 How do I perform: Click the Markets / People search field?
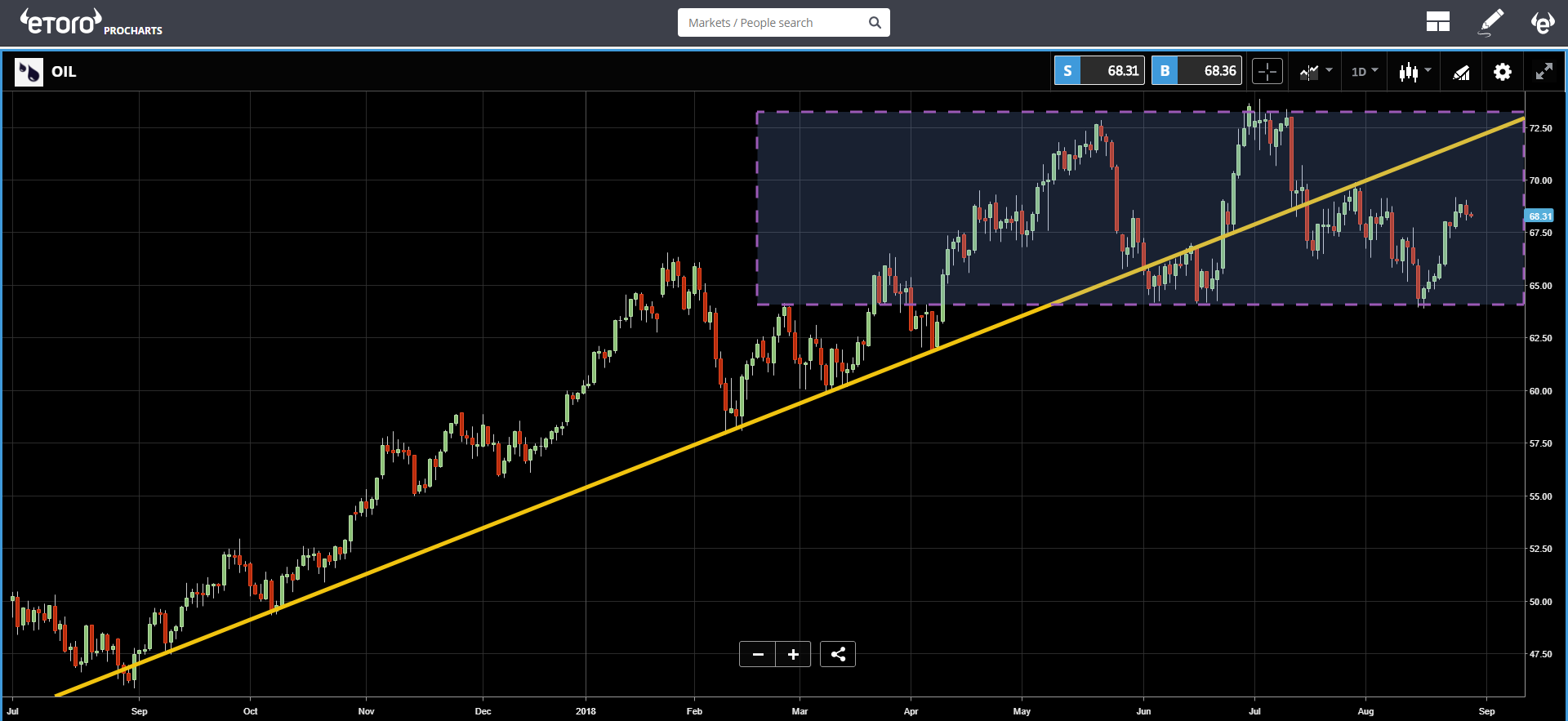click(x=772, y=23)
